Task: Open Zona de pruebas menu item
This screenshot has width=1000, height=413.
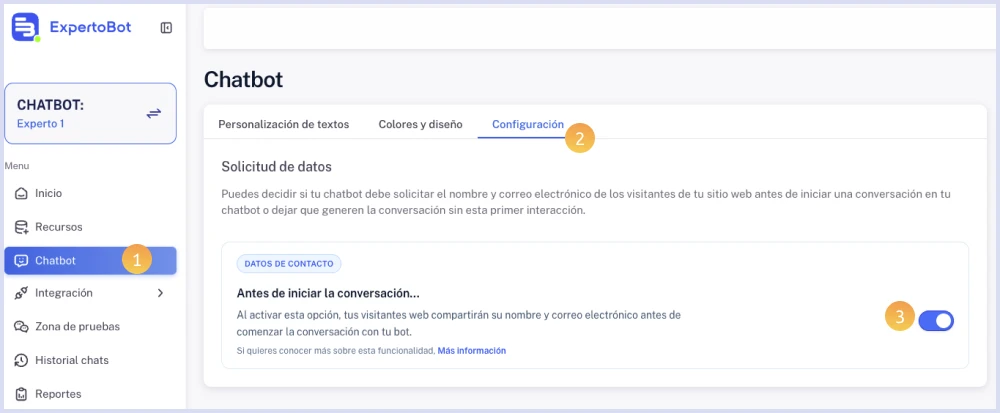Action: [91, 326]
